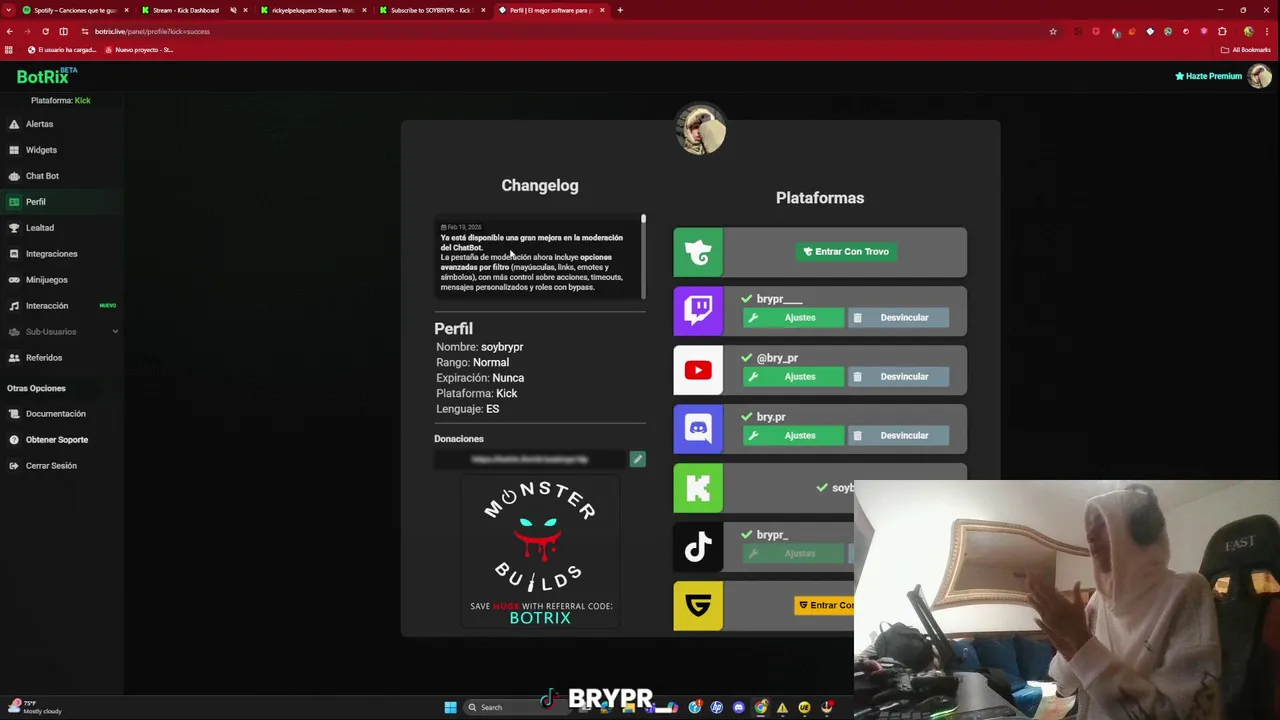The width and height of the screenshot is (1280, 720).
Task: Open Ajustes for TikTok brypr_
Action: (x=793, y=554)
